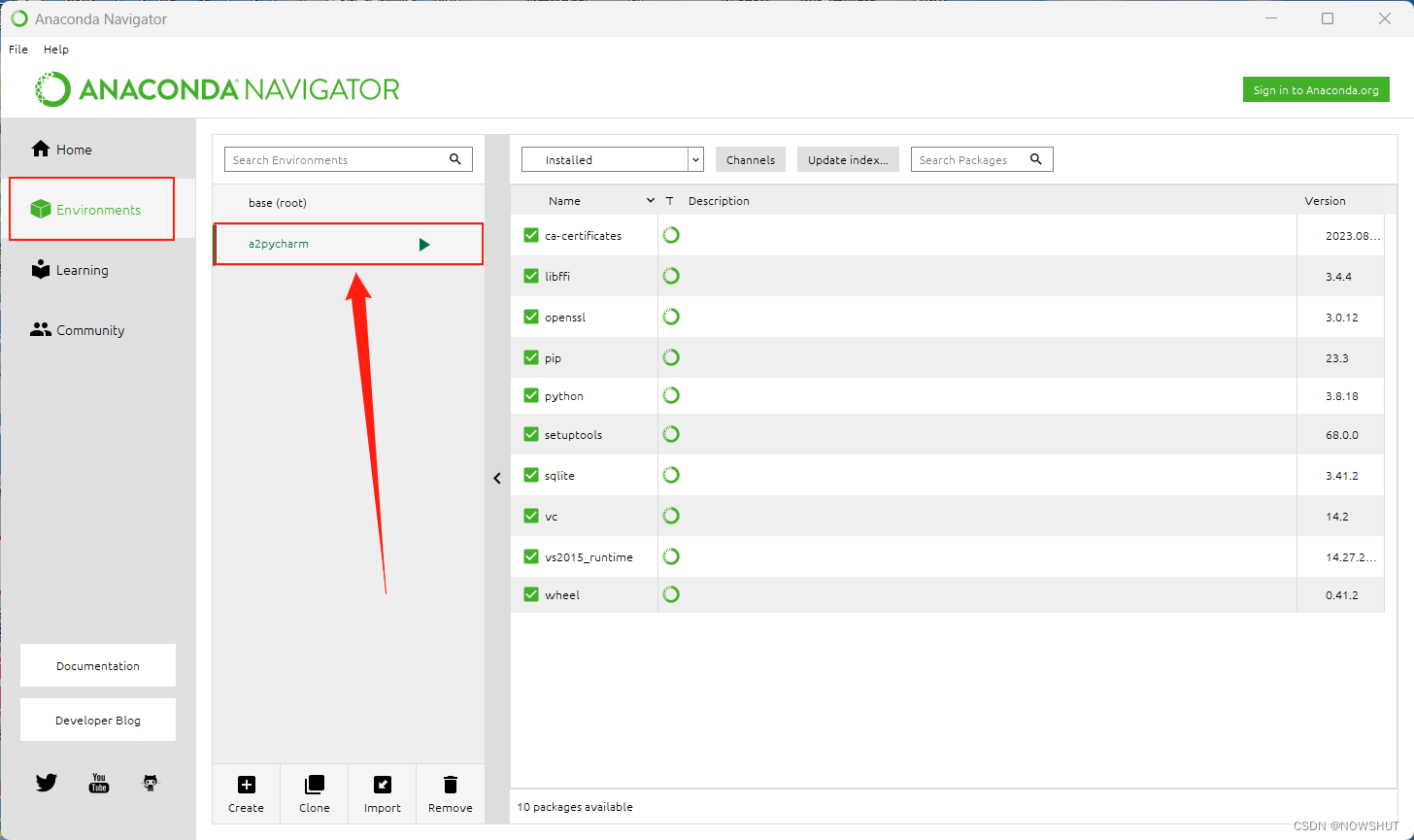Image resolution: width=1414 pixels, height=840 pixels.
Task: Click the green circle icon for pip
Action: [671, 357]
